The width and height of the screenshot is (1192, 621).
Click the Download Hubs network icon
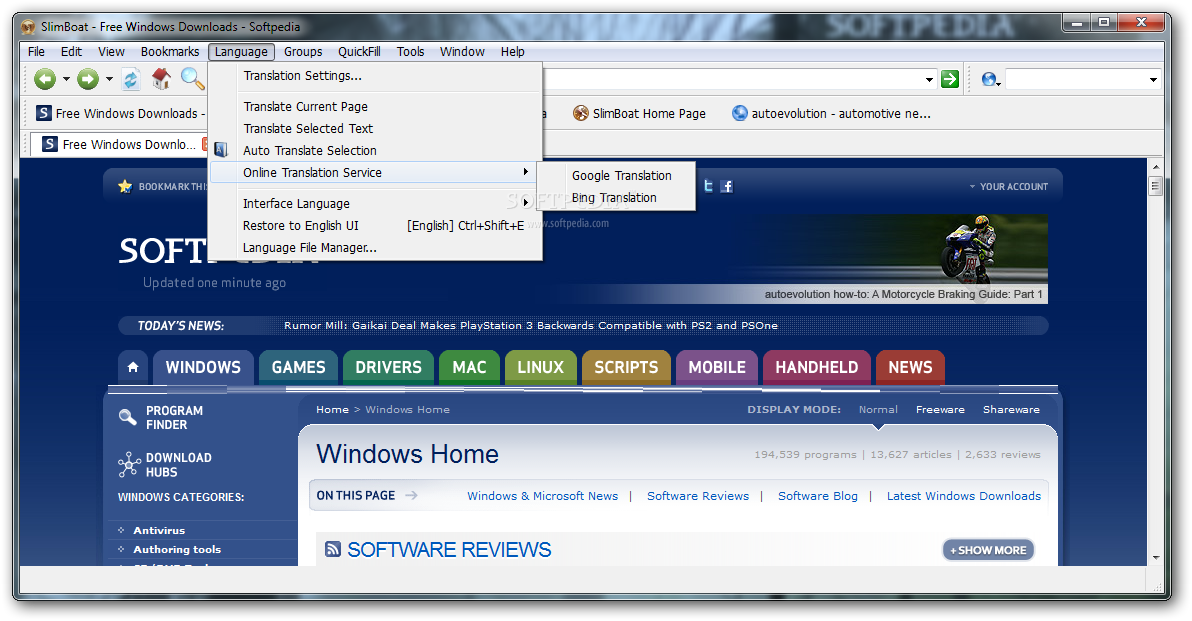click(129, 464)
